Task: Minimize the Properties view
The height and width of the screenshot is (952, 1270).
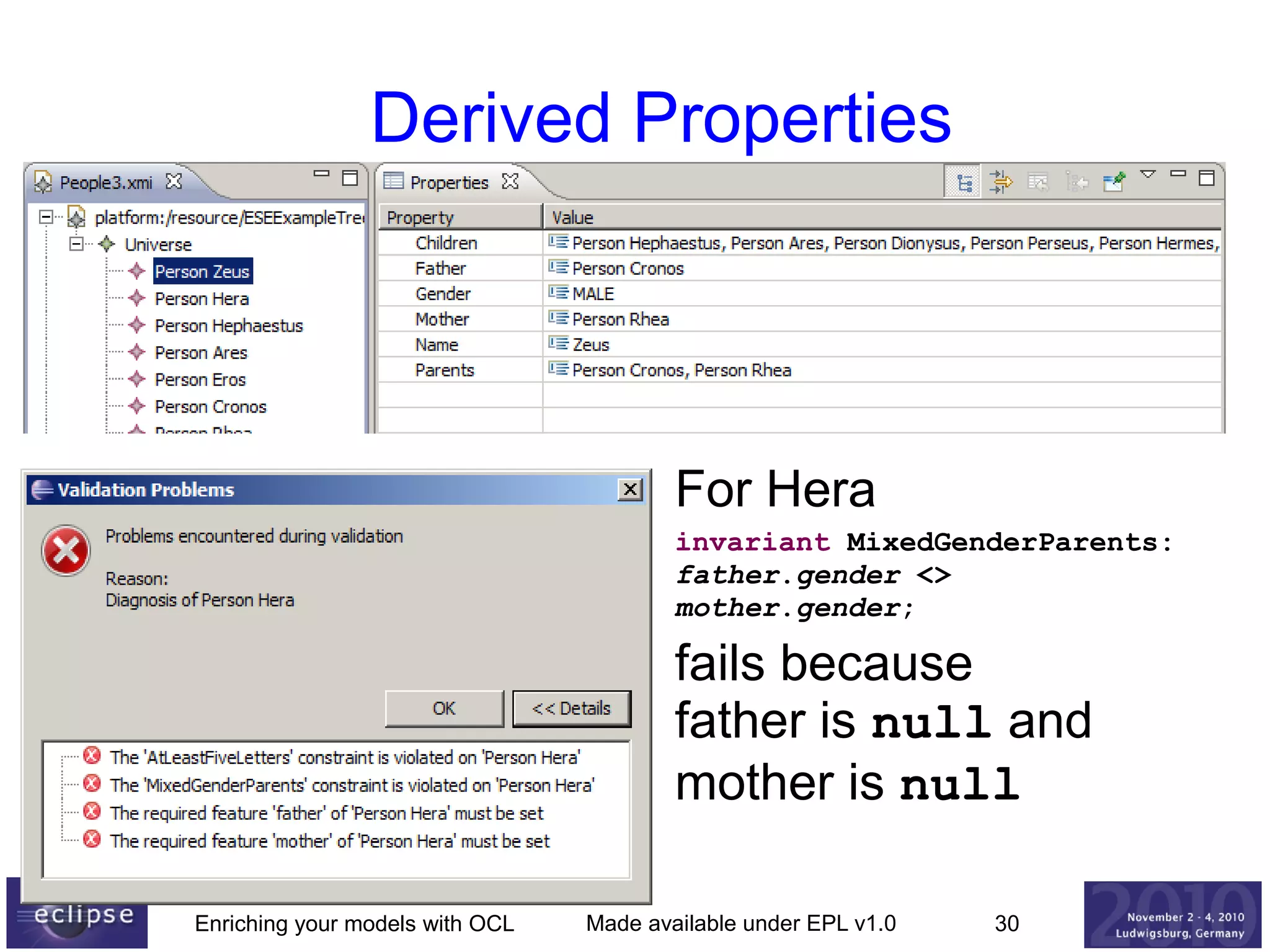Action: point(1178,174)
